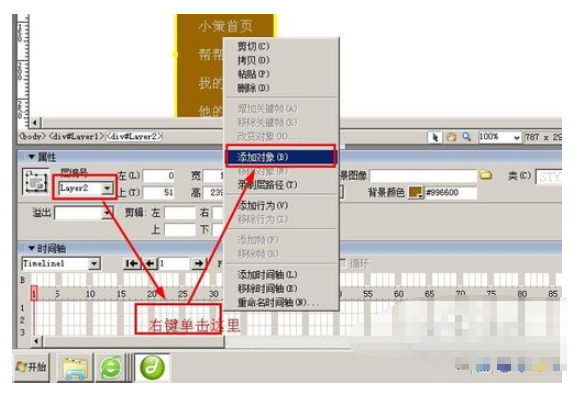
Task: Click the Windows 开始 start button
Action: [31, 367]
